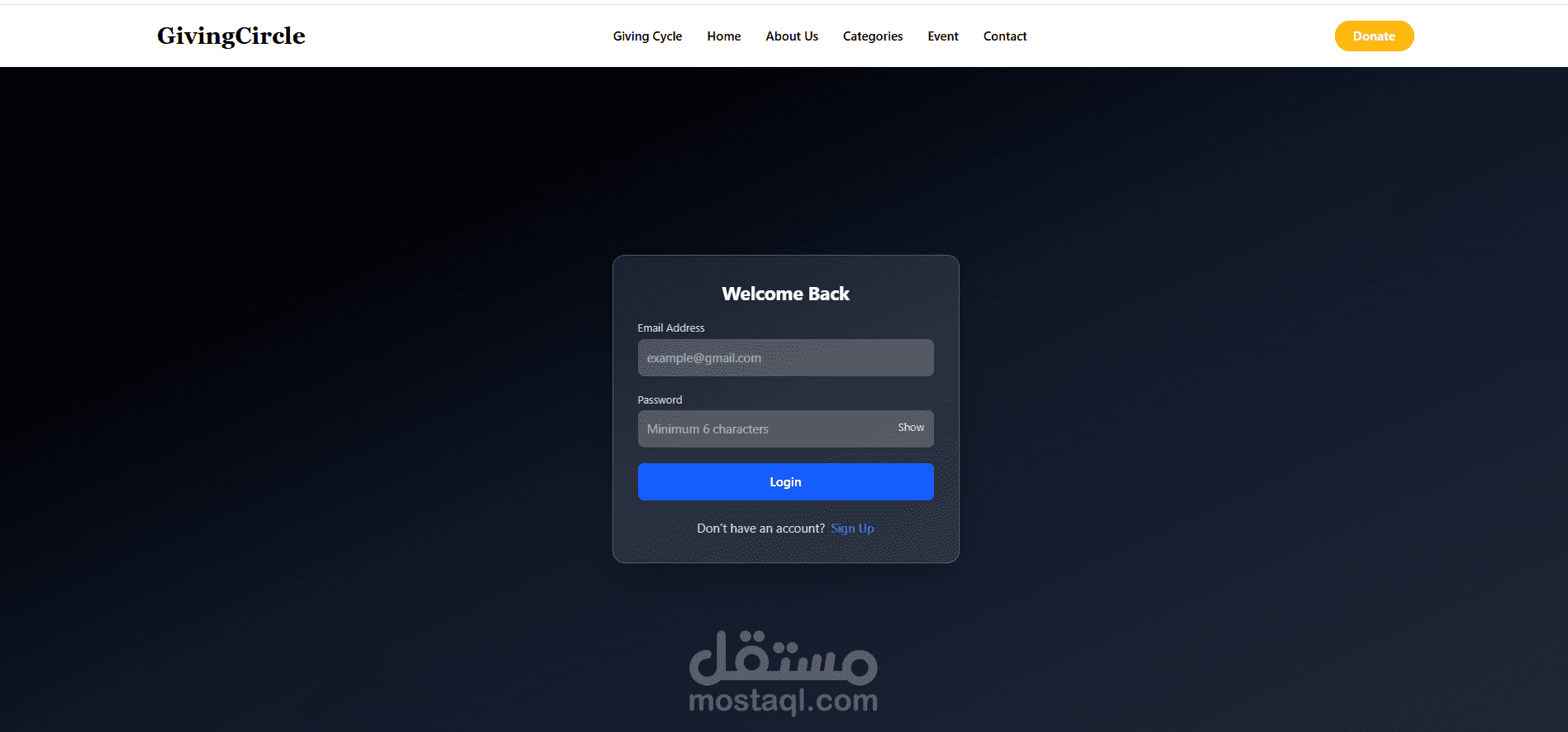Open the Contact page
This screenshot has height=732, width=1568.
(1005, 36)
